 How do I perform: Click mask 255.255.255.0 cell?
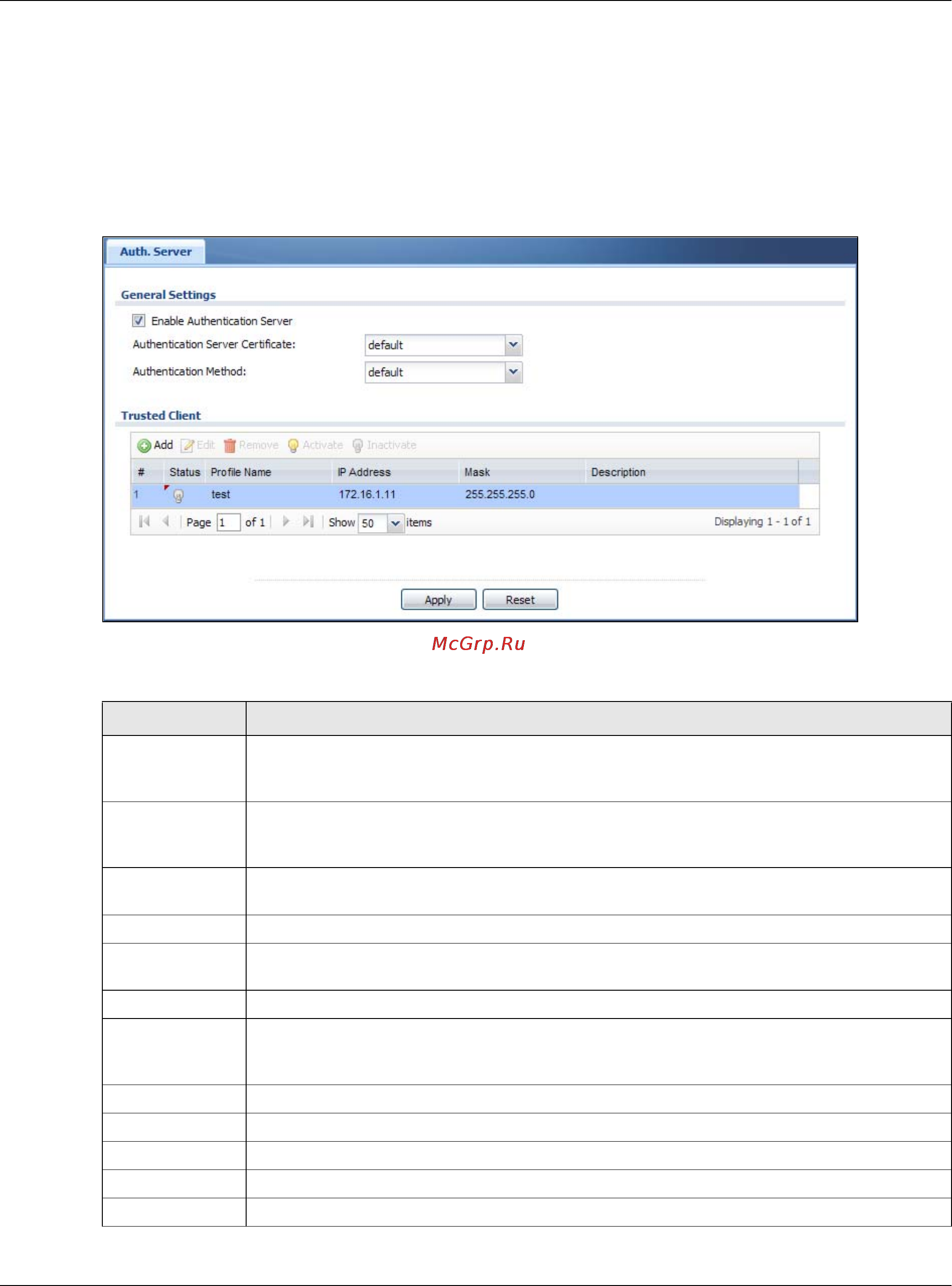500,494
